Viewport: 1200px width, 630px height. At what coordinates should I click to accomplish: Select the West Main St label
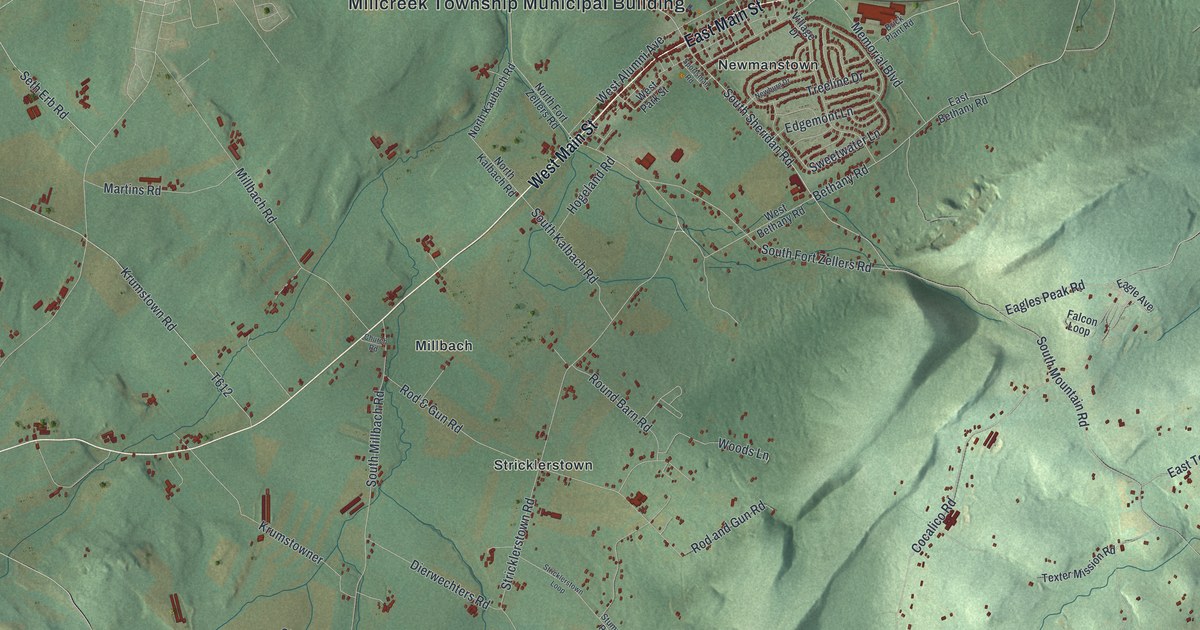562,152
